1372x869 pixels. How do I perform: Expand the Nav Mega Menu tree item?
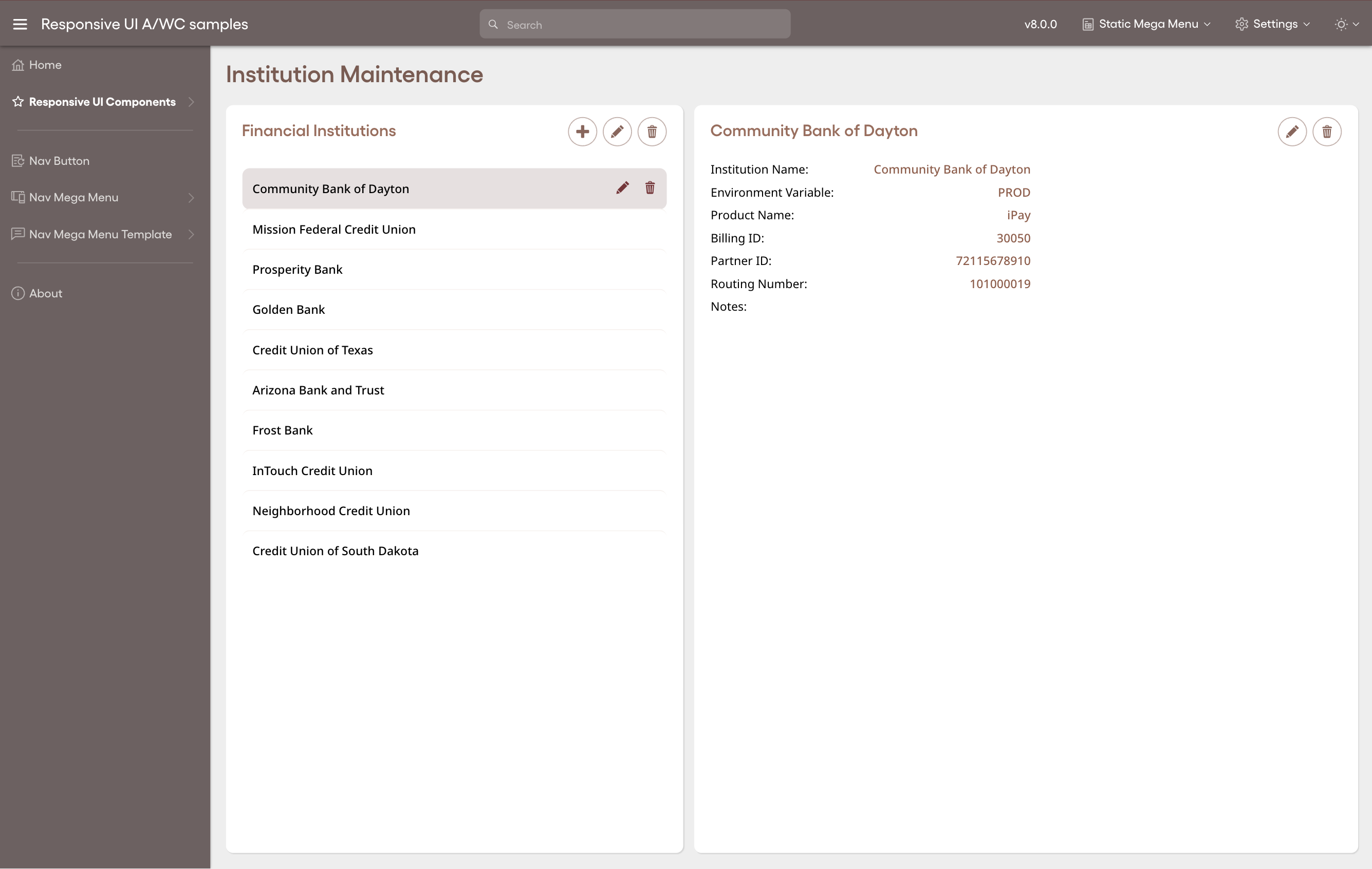191,197
